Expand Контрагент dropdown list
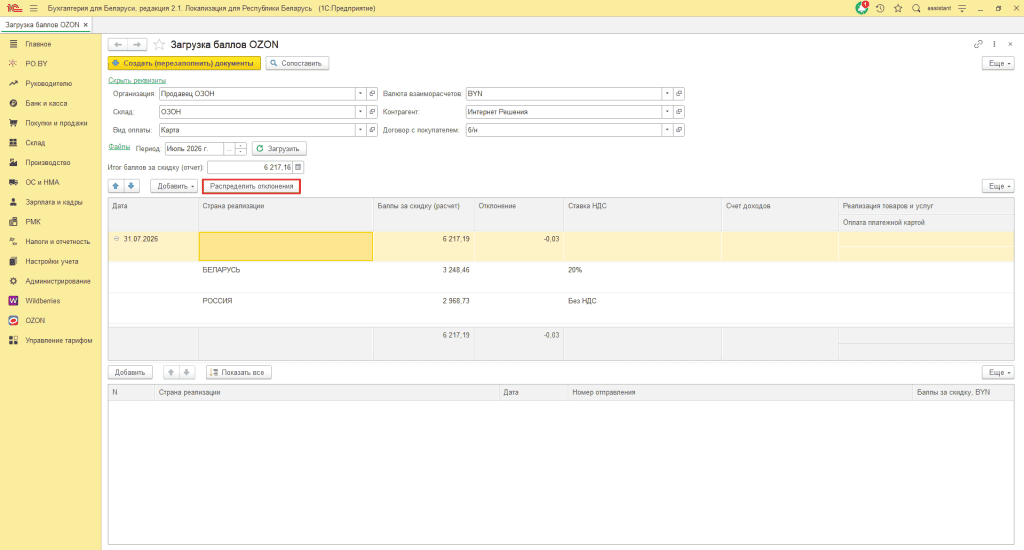The height and width of the screenshot is (550, 1024). click(667, 112)
